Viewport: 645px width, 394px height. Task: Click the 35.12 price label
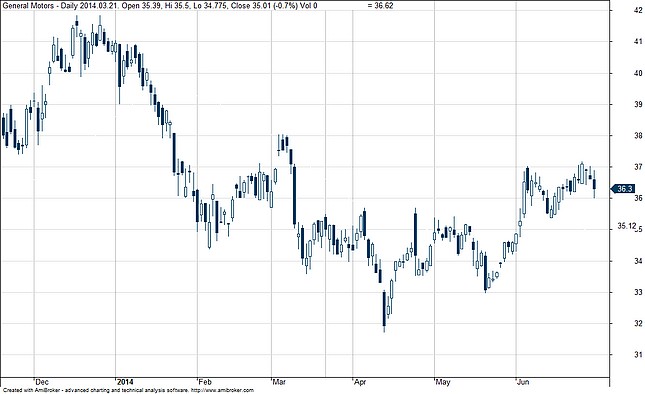click(626, 226)
